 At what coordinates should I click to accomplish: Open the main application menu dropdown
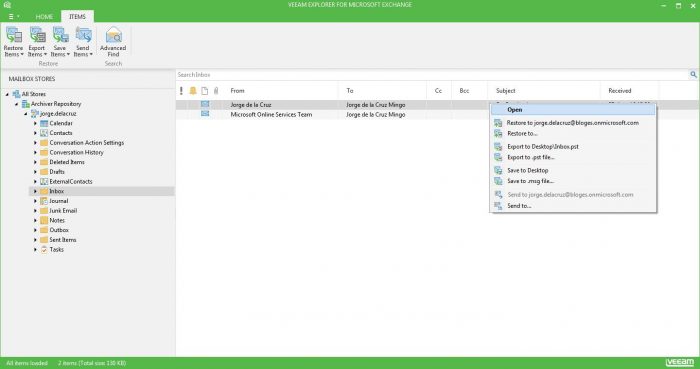click(x=14, y=17)
